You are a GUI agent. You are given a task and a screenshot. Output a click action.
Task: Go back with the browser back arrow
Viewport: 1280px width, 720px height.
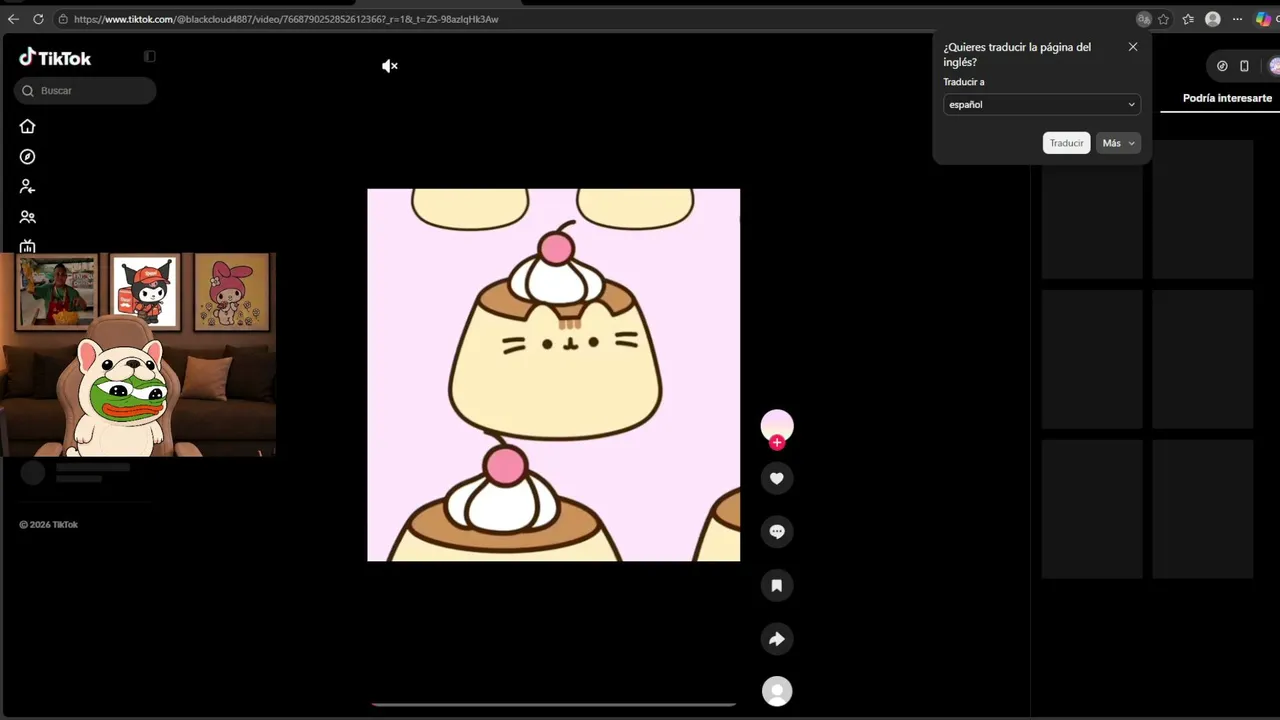pyautogui.click(x=13, y=19)
